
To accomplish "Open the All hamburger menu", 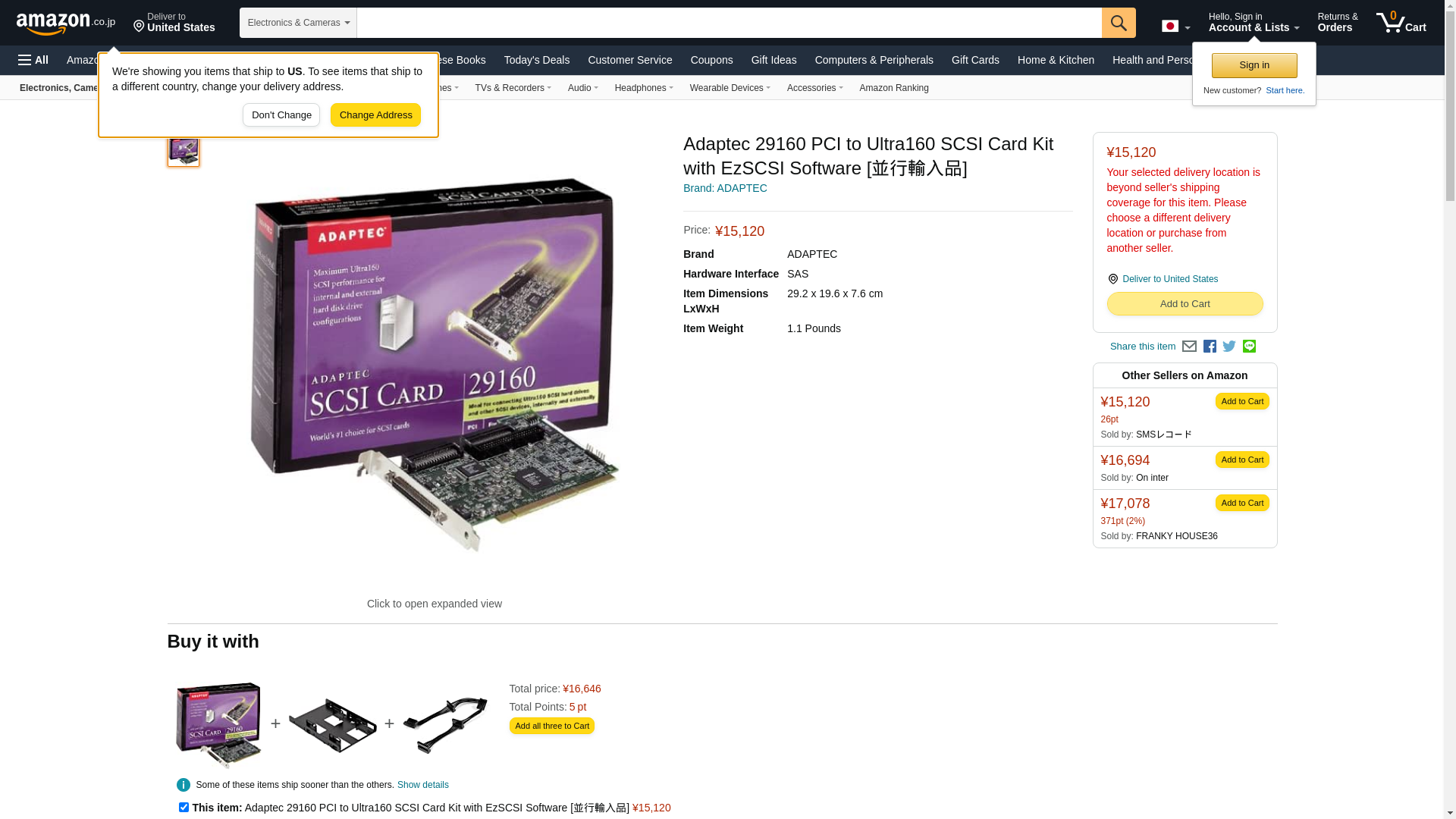I will tap(33, 60).
